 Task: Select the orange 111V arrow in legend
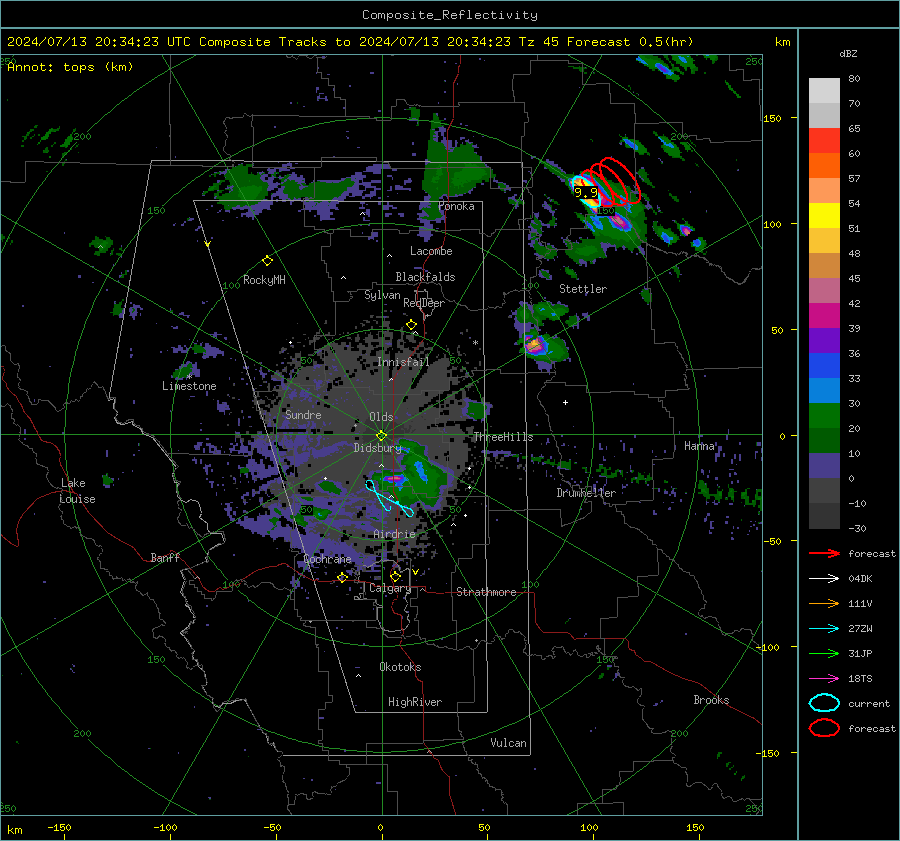[x=824, y=603]
